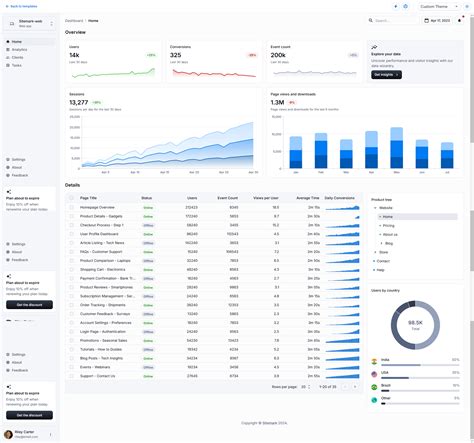Tick the select-all checkbox in table header

click(71, 198)
